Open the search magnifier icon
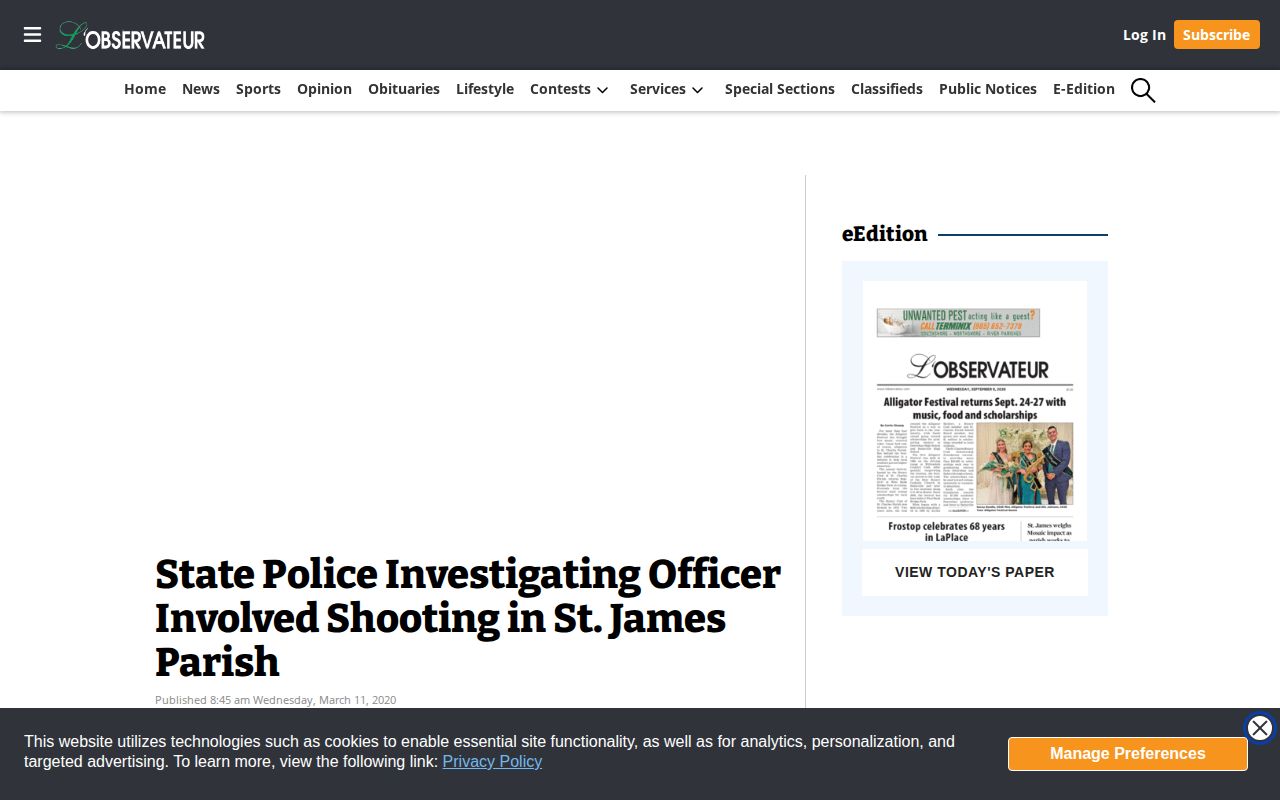Viewport: 1280px width, 800px height. tap(1143, 90)
